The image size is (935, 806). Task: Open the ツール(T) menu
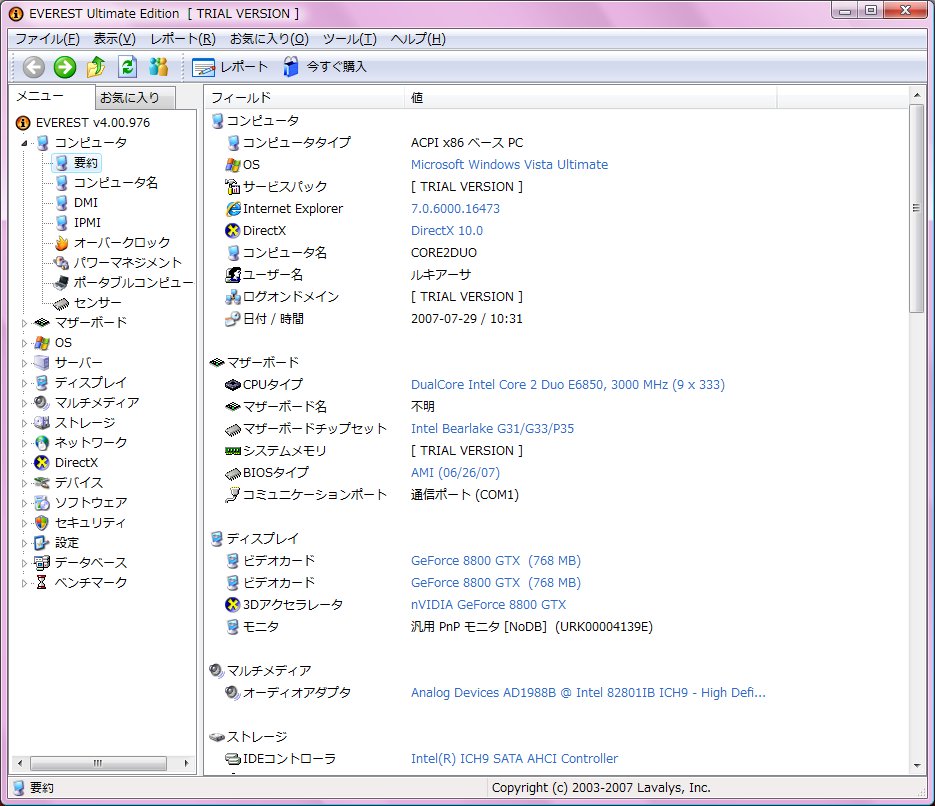click(349, 39)
